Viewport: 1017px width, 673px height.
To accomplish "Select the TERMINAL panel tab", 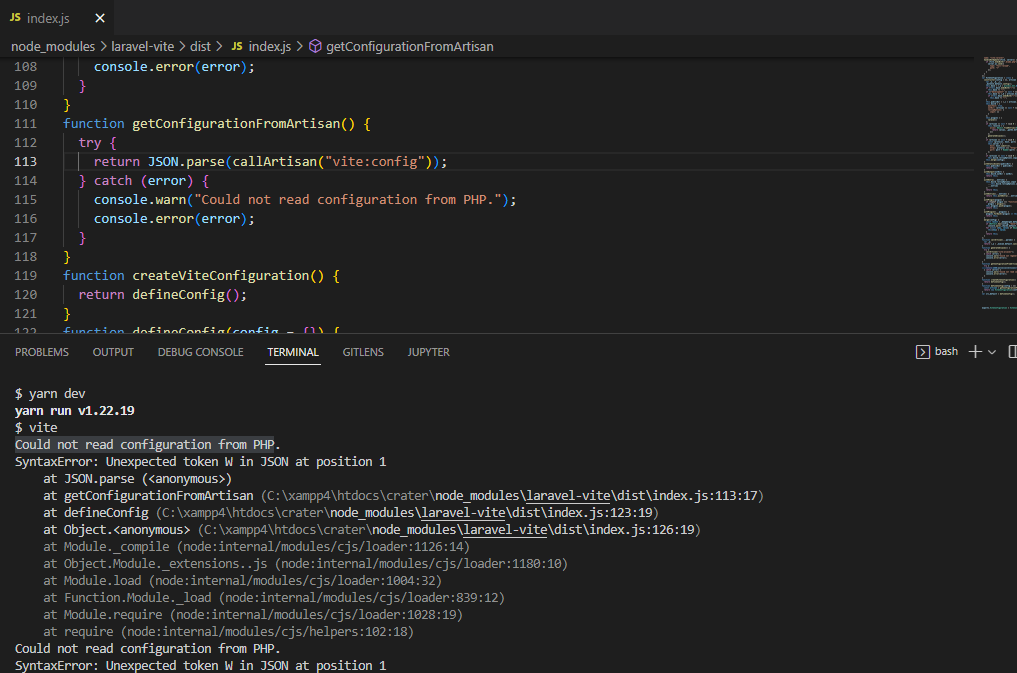I will [x=293, y=352].
